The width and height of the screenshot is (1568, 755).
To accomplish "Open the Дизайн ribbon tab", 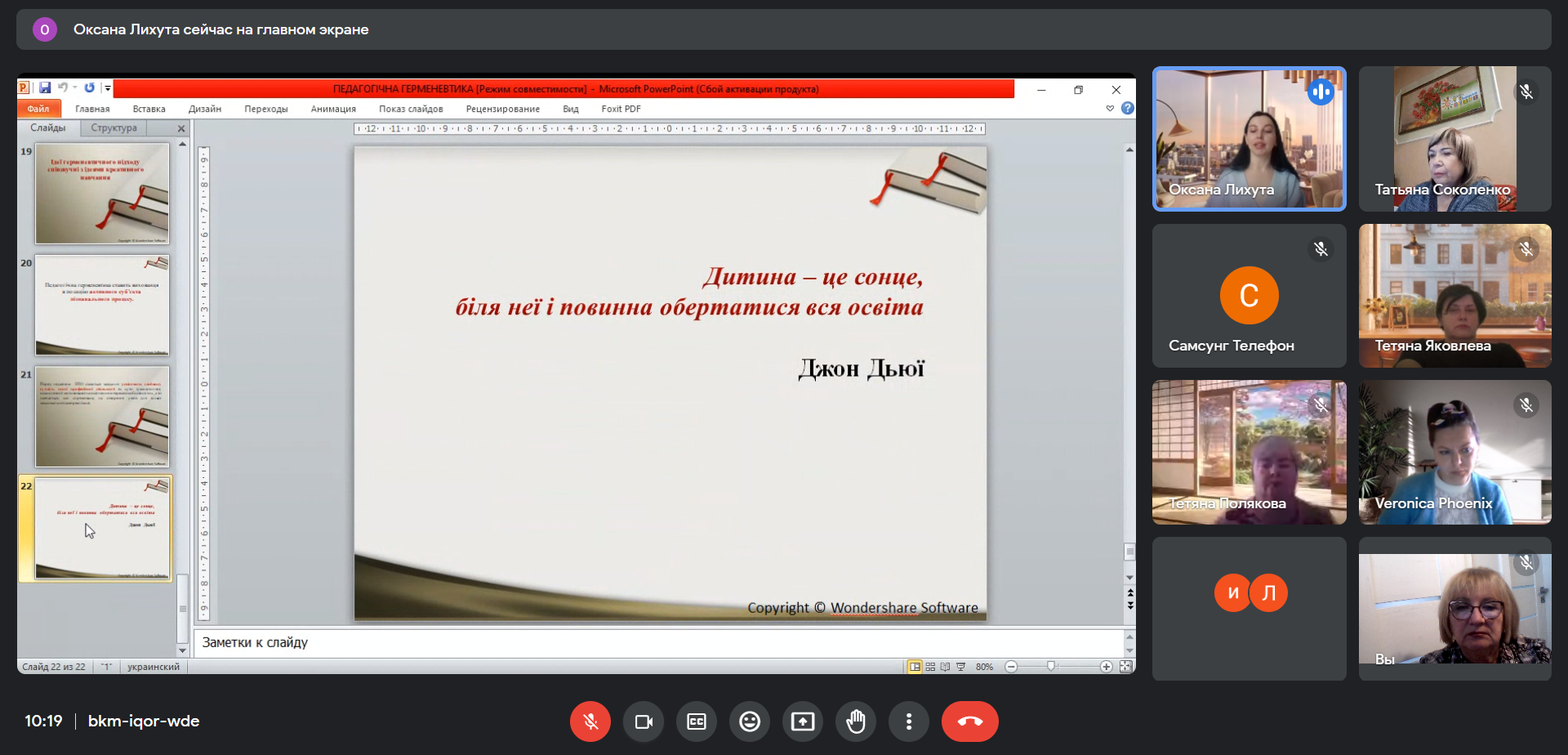I will pyautogui.click(x=205, y=109).
